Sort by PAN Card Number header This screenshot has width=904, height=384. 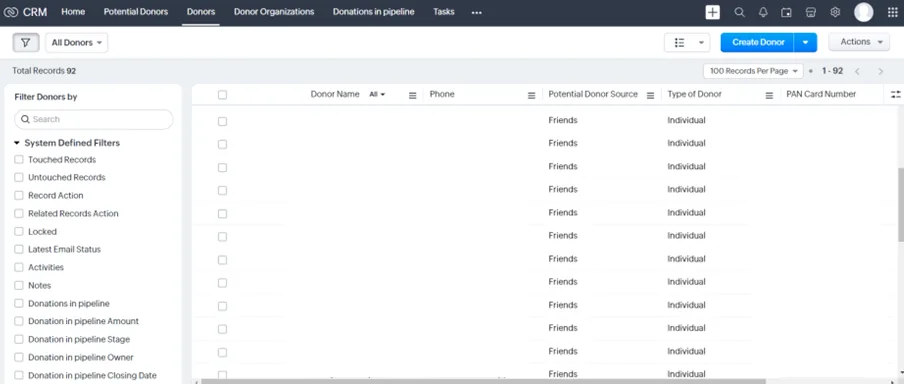[821, 94]
